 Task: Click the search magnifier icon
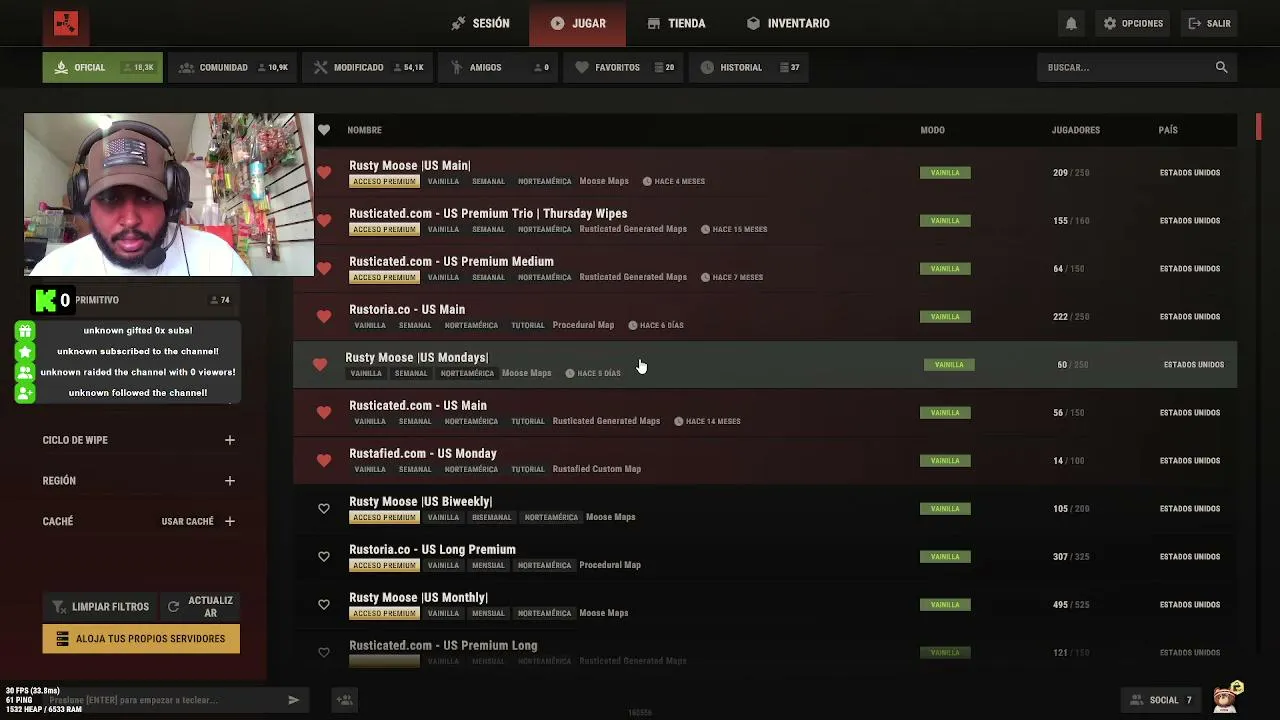click(x=1221, y=67)
